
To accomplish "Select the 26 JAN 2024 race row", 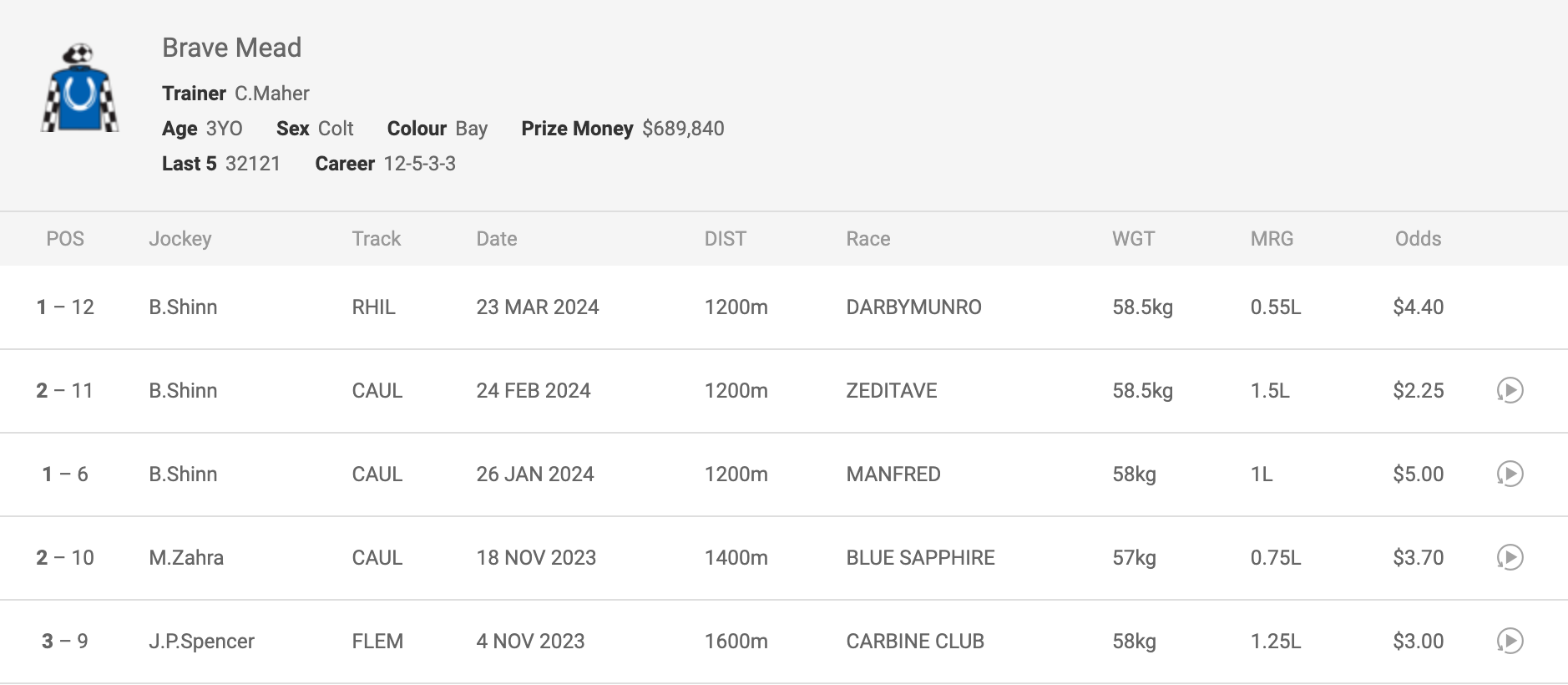I will click(784, 474).
